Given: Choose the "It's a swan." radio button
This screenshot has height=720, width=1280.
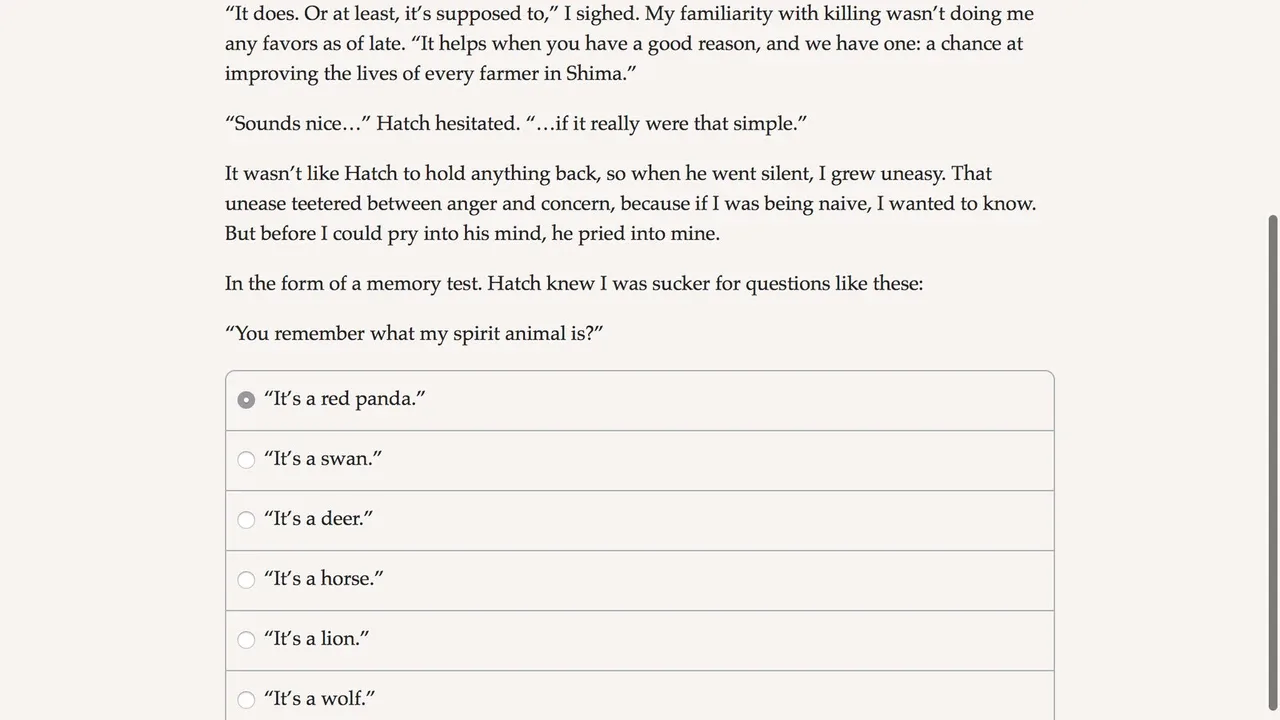Looking at the screenshot, I should pyautogui.click(x=246, y=460).
